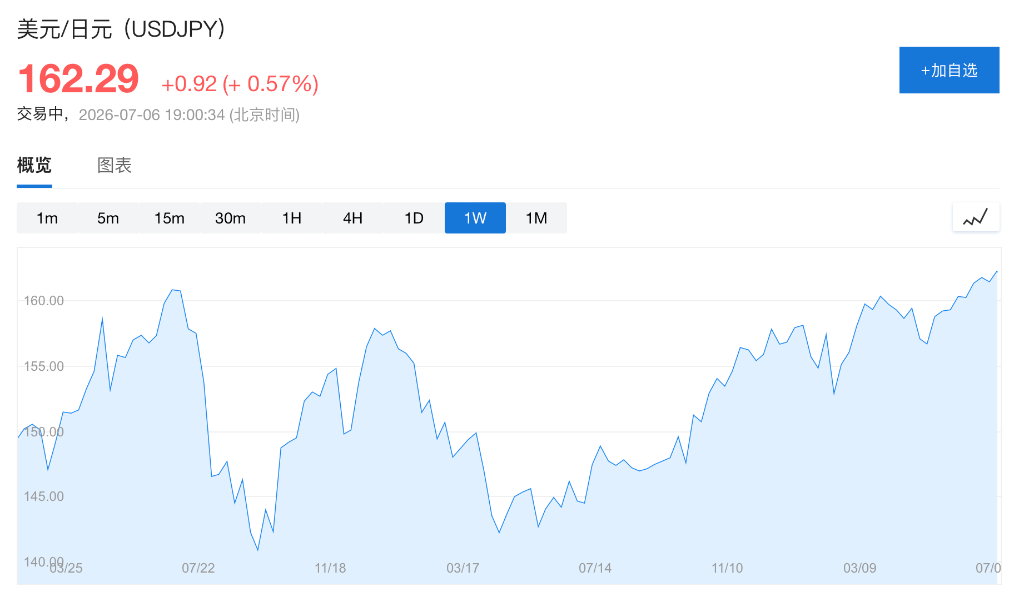Select the 概览 tab
The width and height of the screenshot is (1024, 602).
pyautogui.click(x=34, y=165)
